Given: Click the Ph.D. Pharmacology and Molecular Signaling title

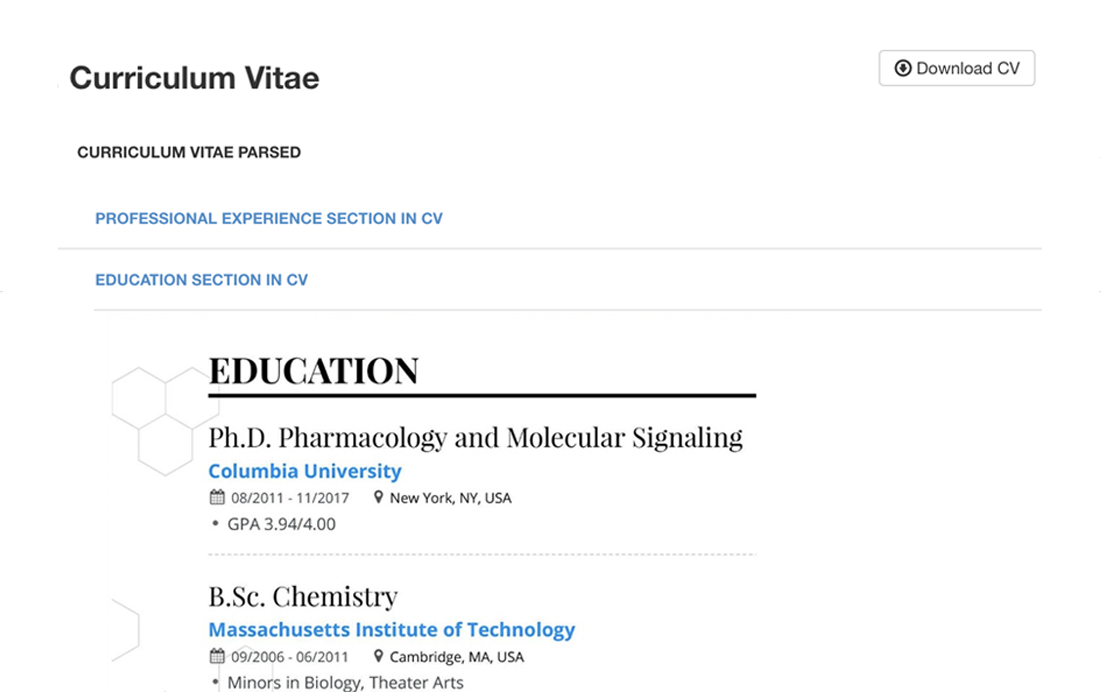Looking at the screenshot, I should click(x=475, y=437).
